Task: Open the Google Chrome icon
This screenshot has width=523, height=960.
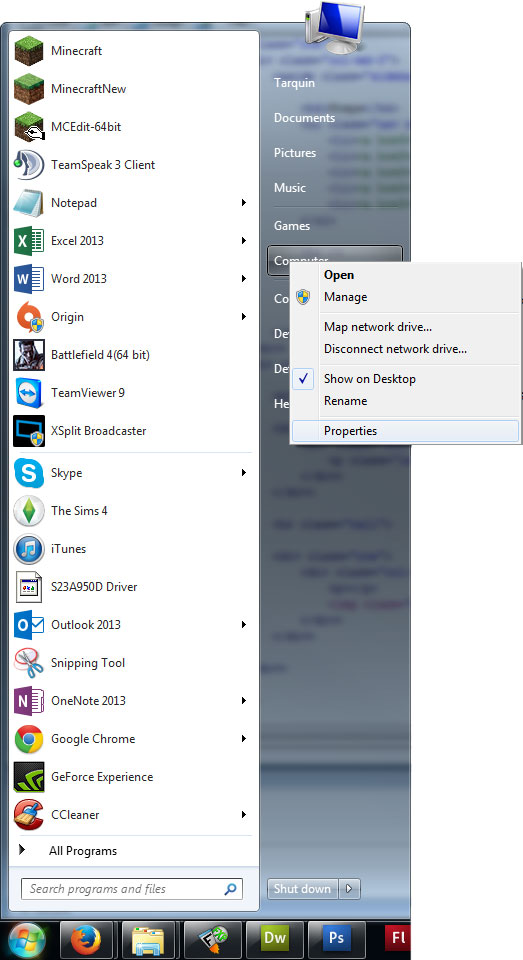Action: click(x=29, y=738)
